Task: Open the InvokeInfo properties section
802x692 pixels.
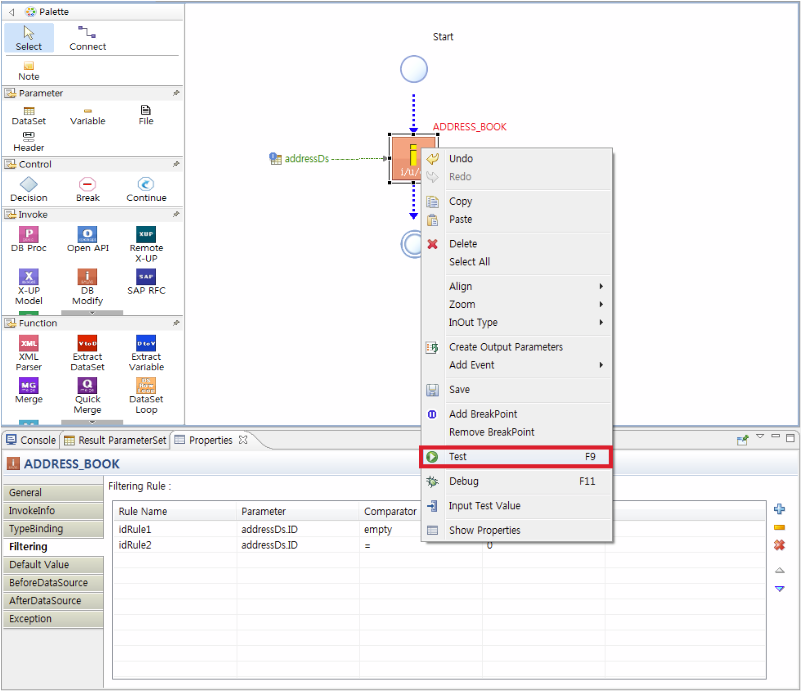Action: click(x=53, y=510)
